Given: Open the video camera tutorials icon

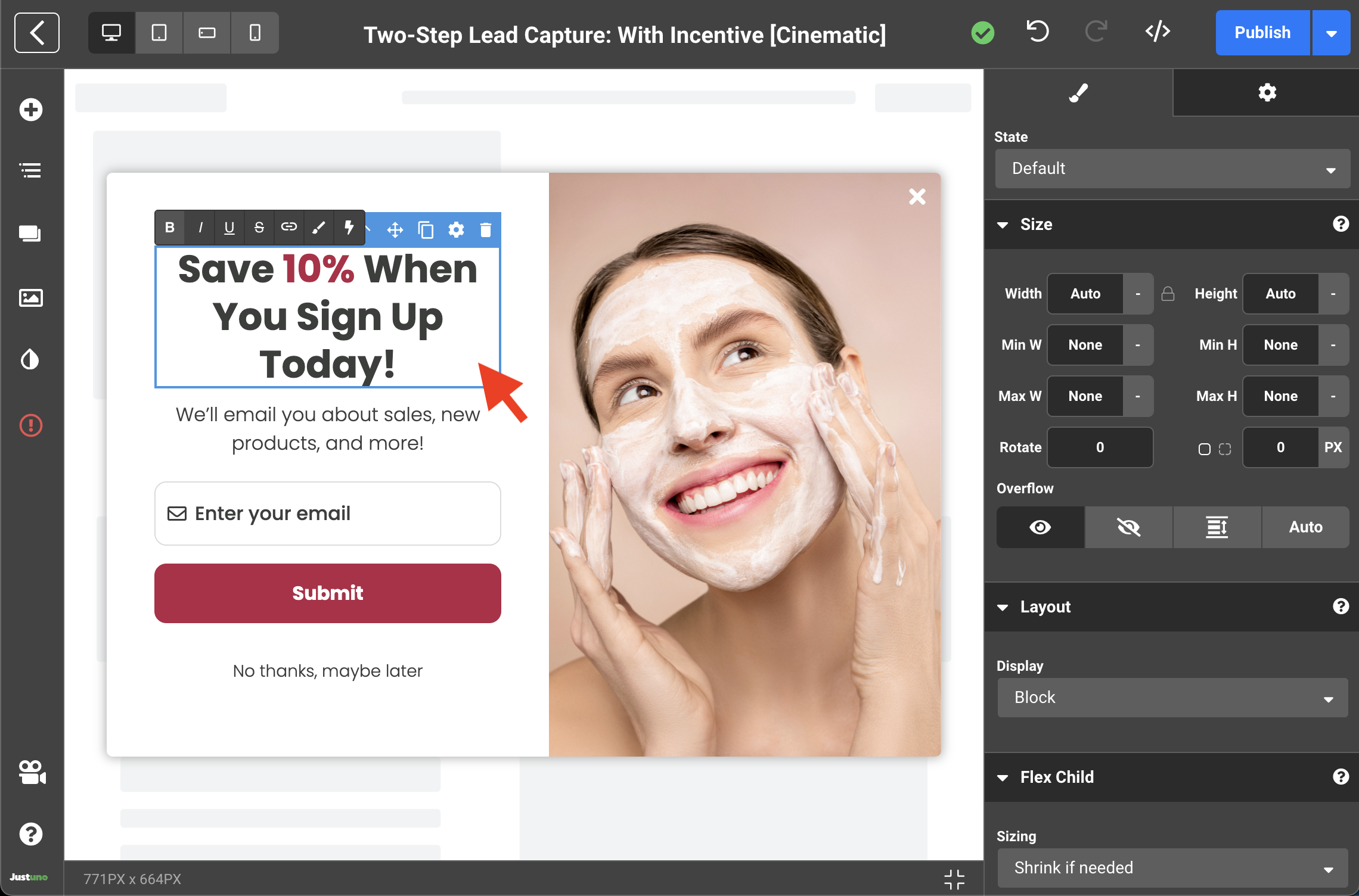Looking at the screenshot, I should (32, 772).
